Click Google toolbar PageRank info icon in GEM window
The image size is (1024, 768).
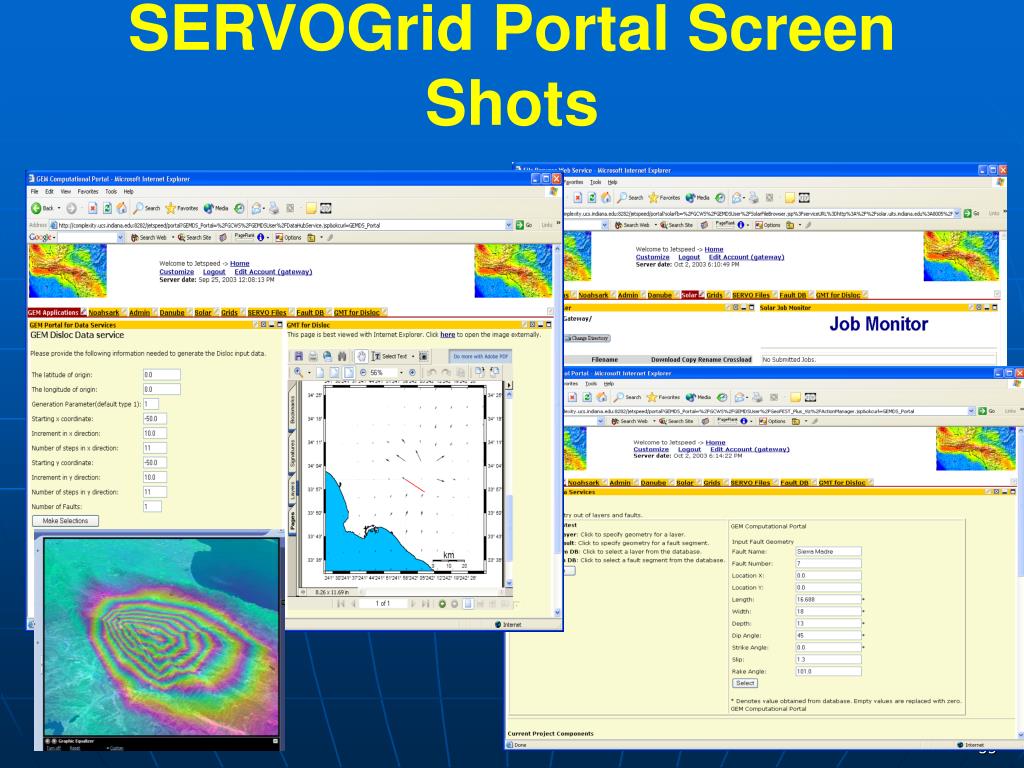261,237
